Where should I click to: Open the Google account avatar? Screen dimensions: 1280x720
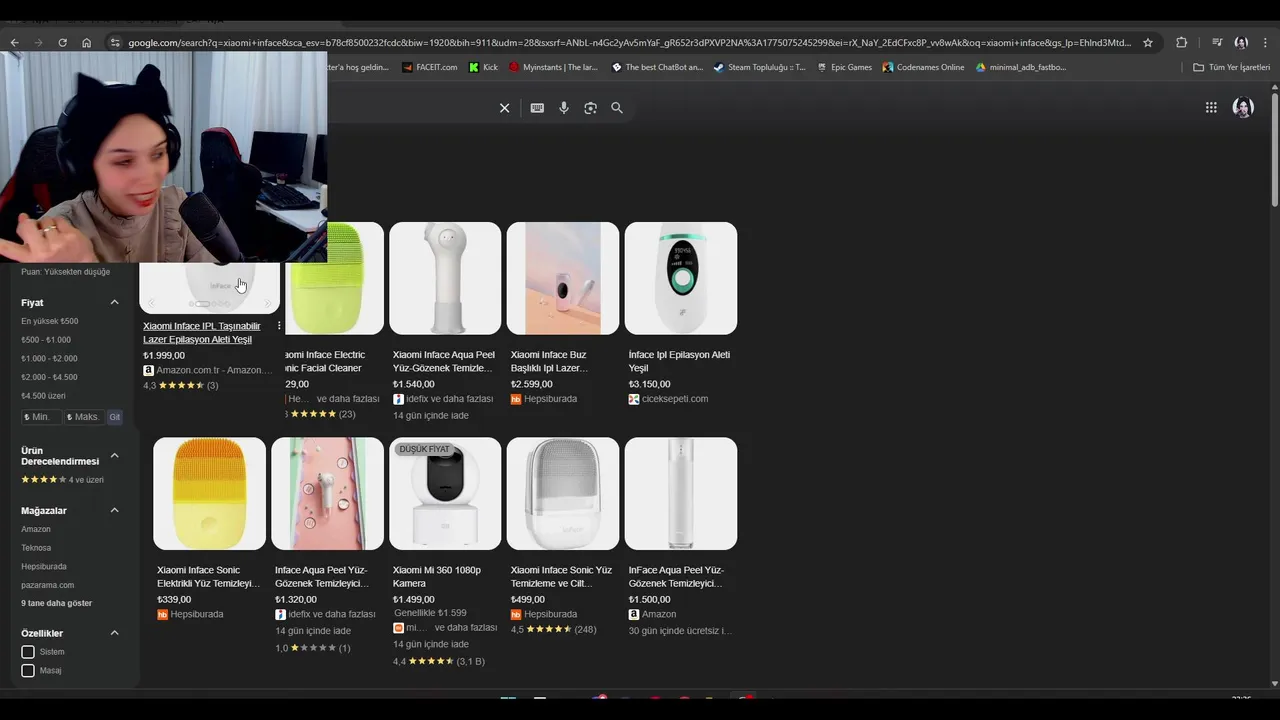pos(1243,108)
